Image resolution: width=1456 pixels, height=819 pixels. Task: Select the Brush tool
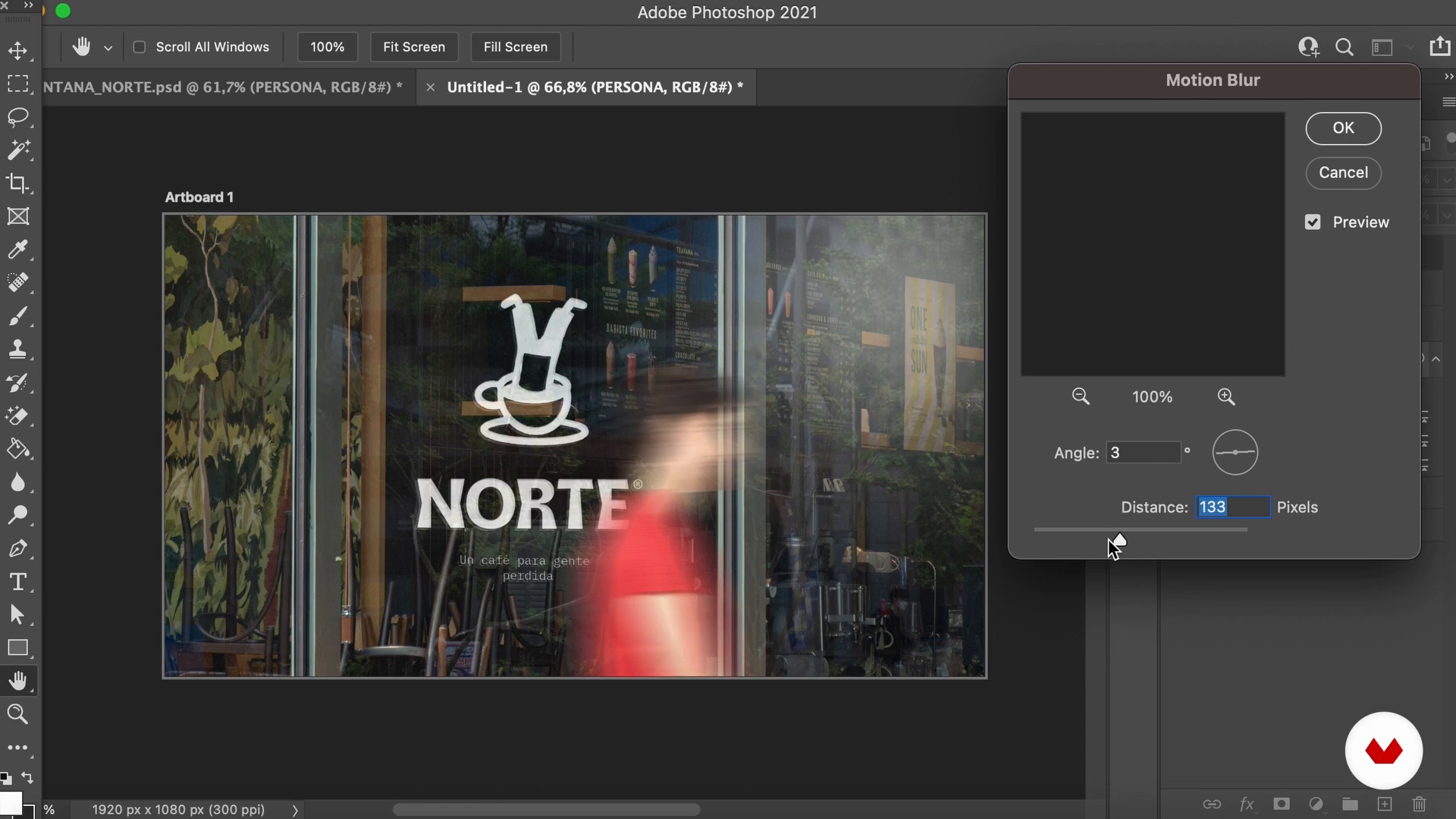point(18,316)
